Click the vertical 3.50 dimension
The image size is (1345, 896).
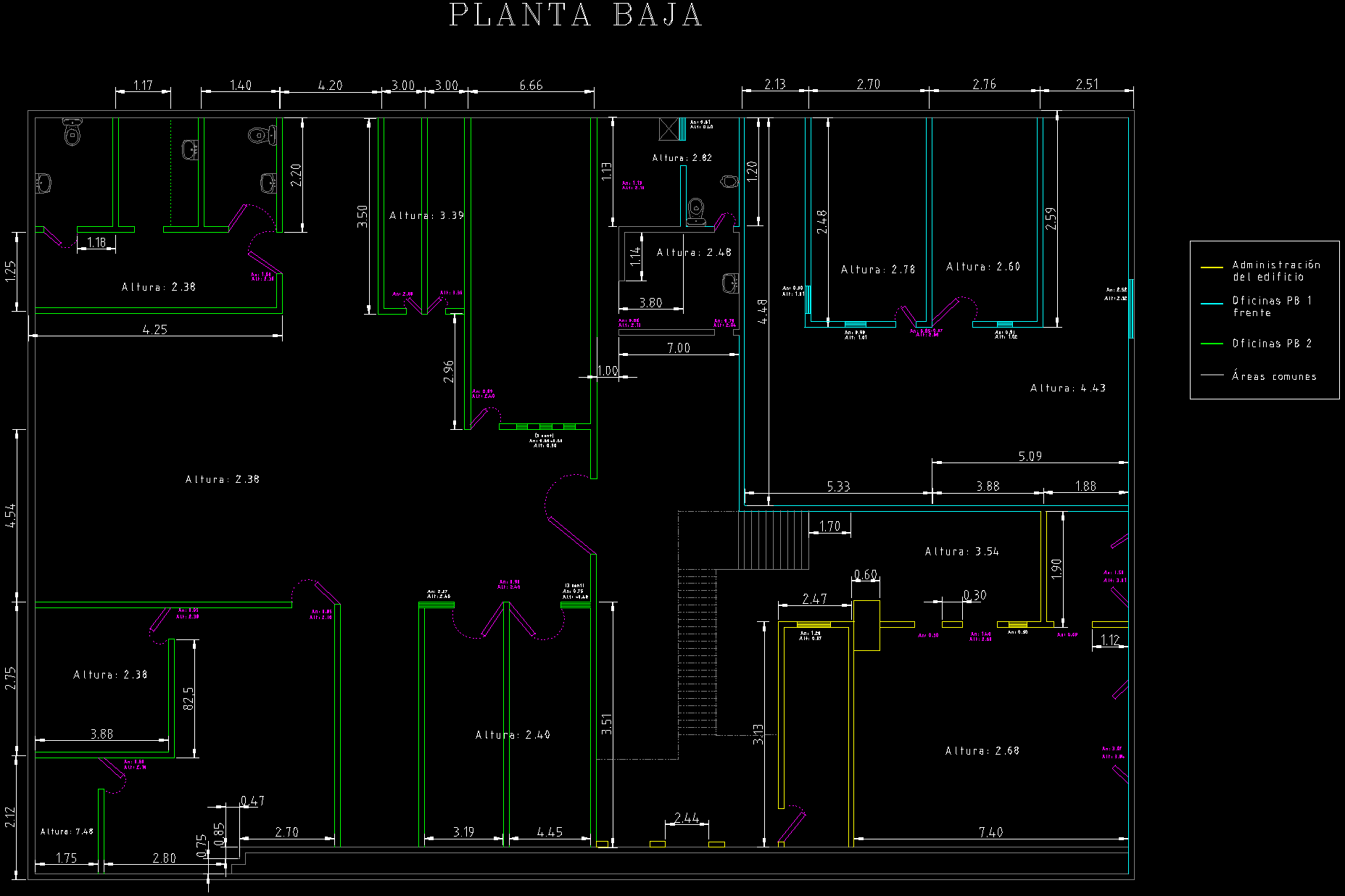(x=363, y=216)
